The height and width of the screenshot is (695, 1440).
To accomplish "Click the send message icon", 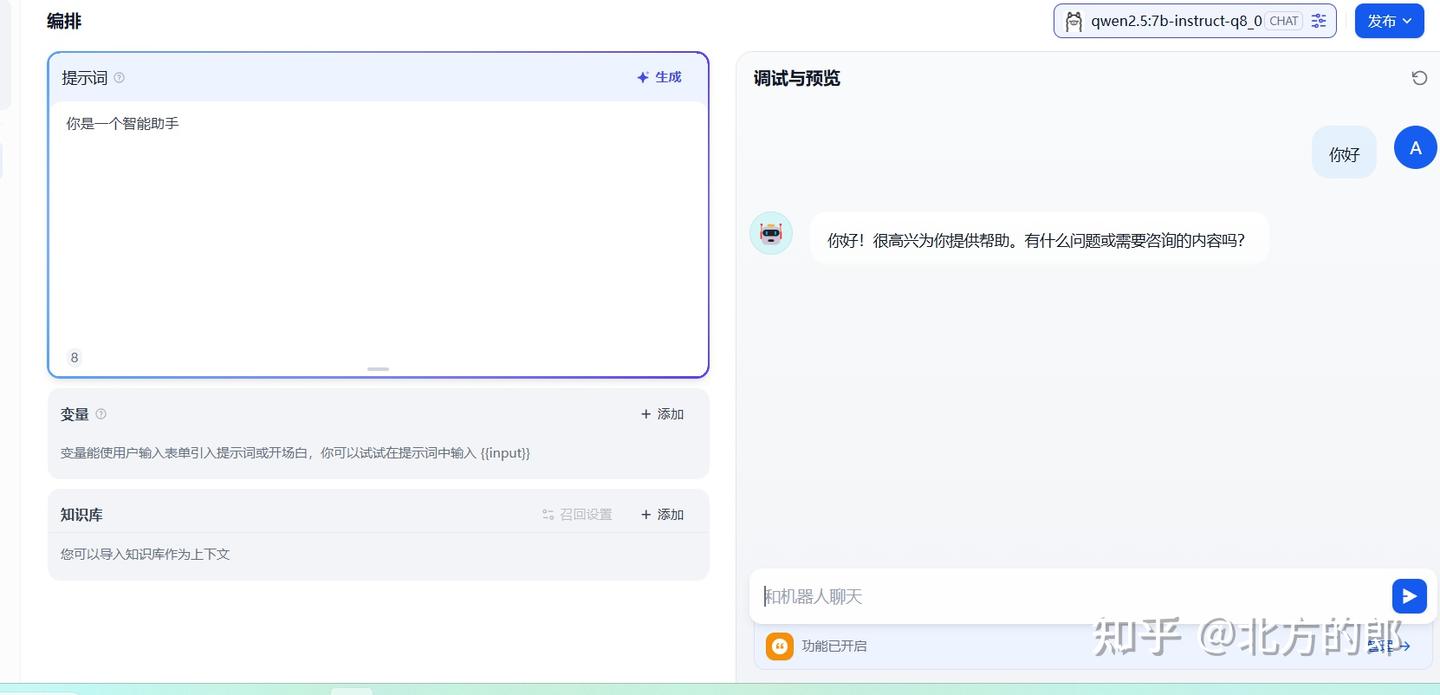I will tap(1409, 595).
